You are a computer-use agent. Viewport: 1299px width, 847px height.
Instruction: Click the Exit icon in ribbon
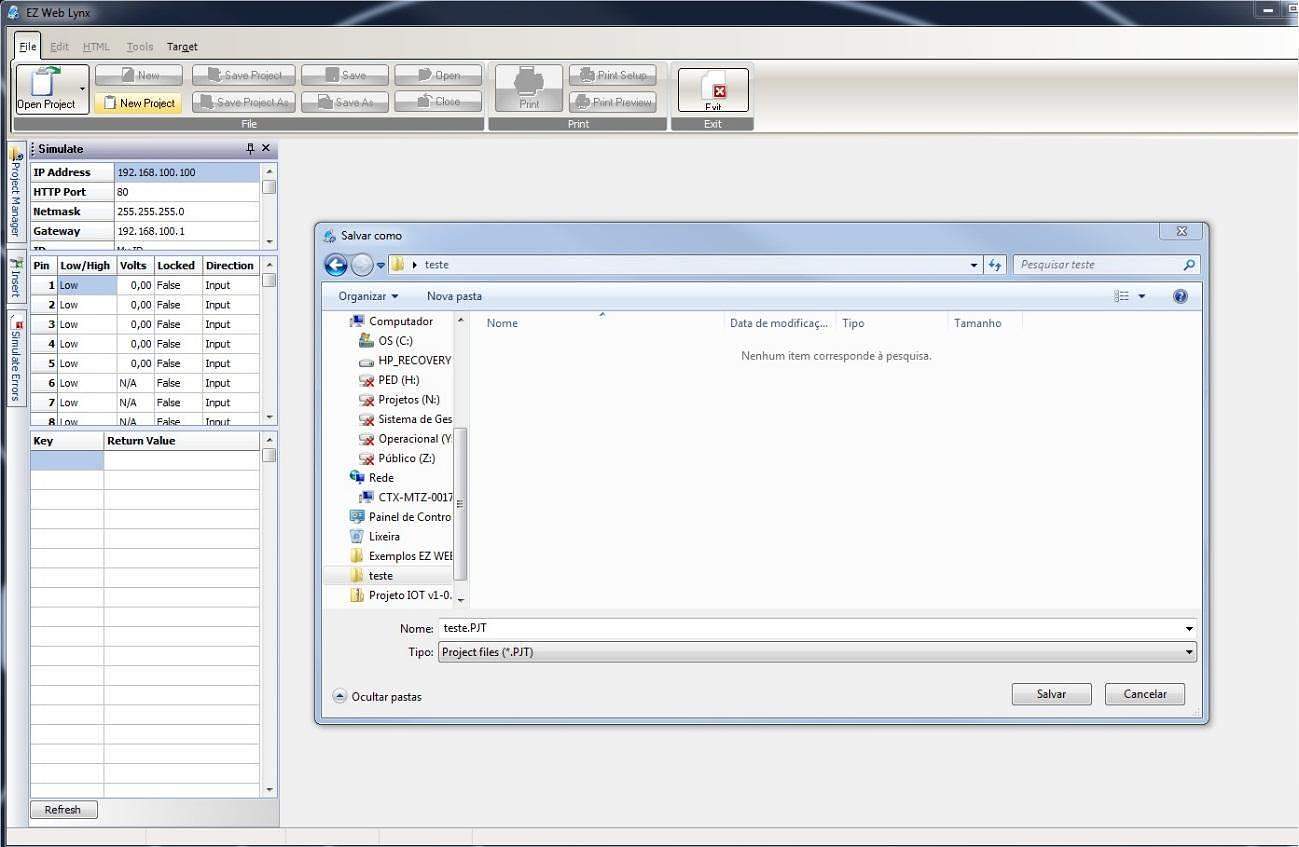[x=713, y=91]
